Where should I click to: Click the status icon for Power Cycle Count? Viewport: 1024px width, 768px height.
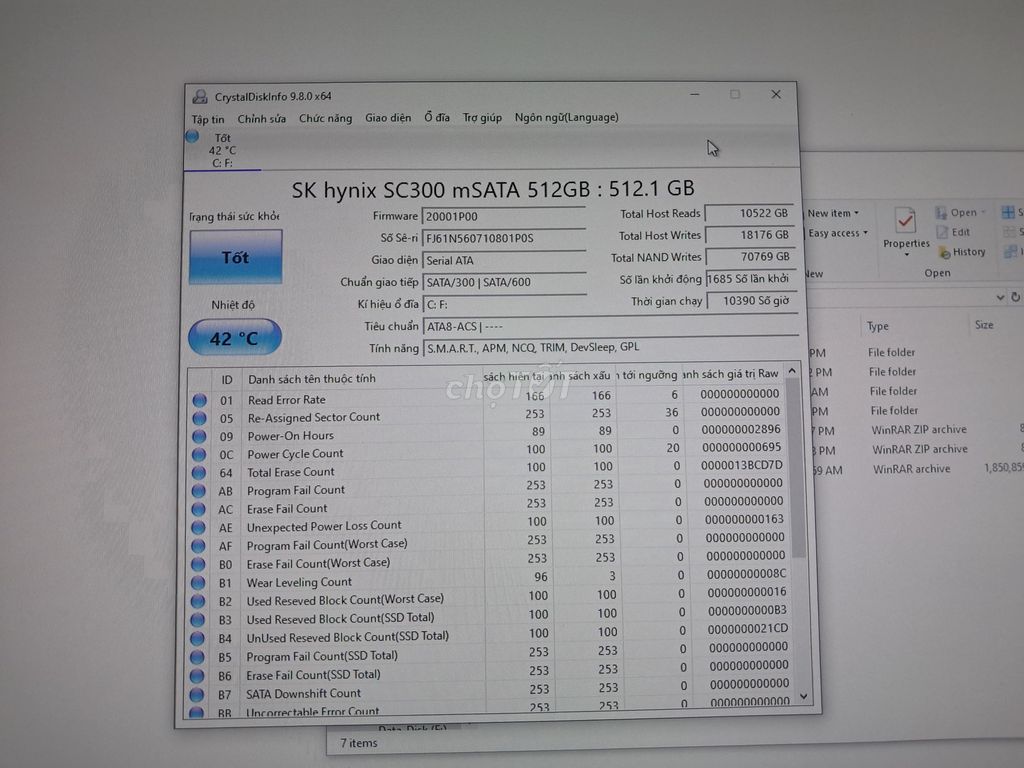[x=199, y=455]
